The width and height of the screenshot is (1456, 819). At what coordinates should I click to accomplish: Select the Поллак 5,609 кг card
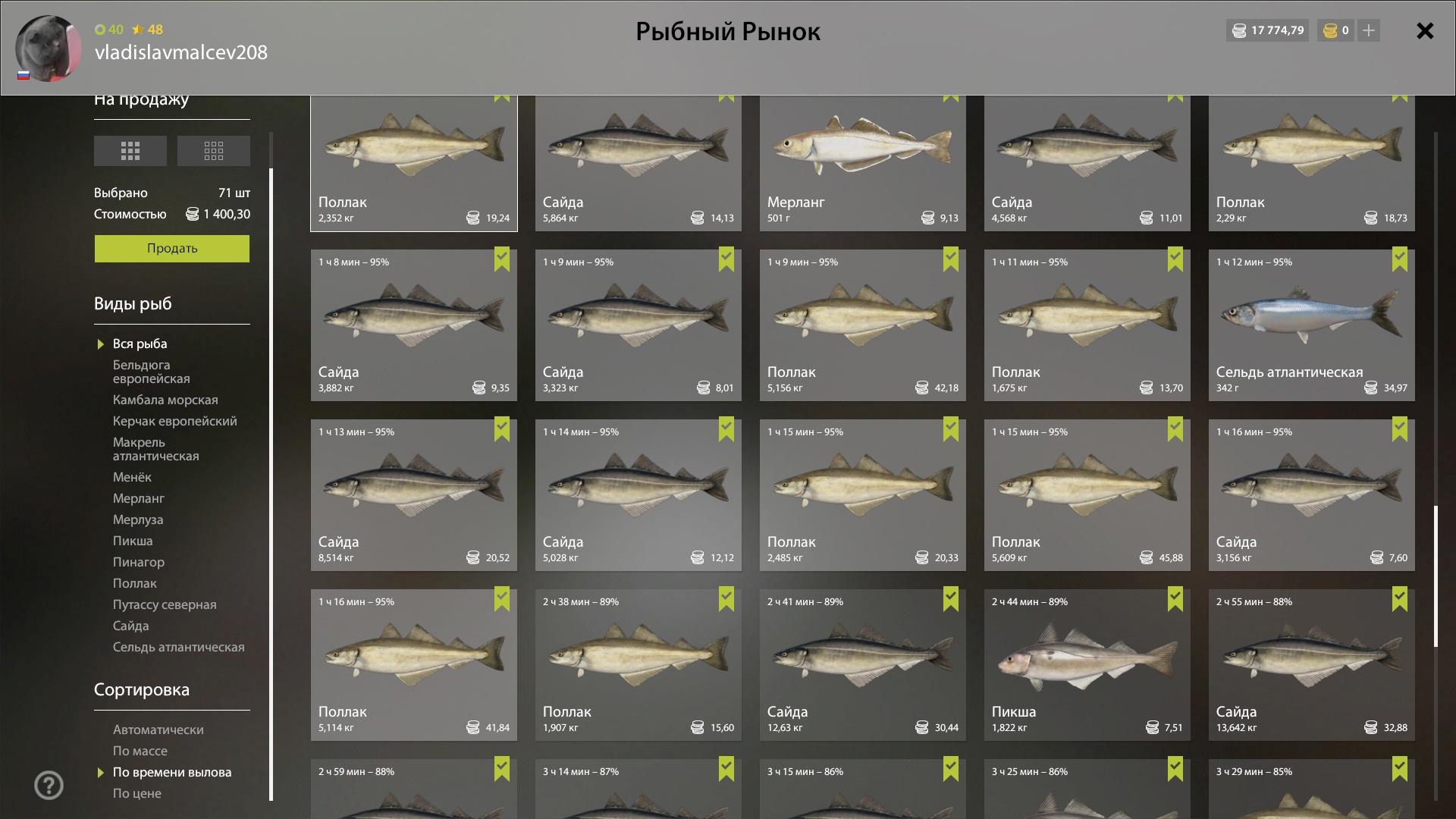(x=1087, y=495)
